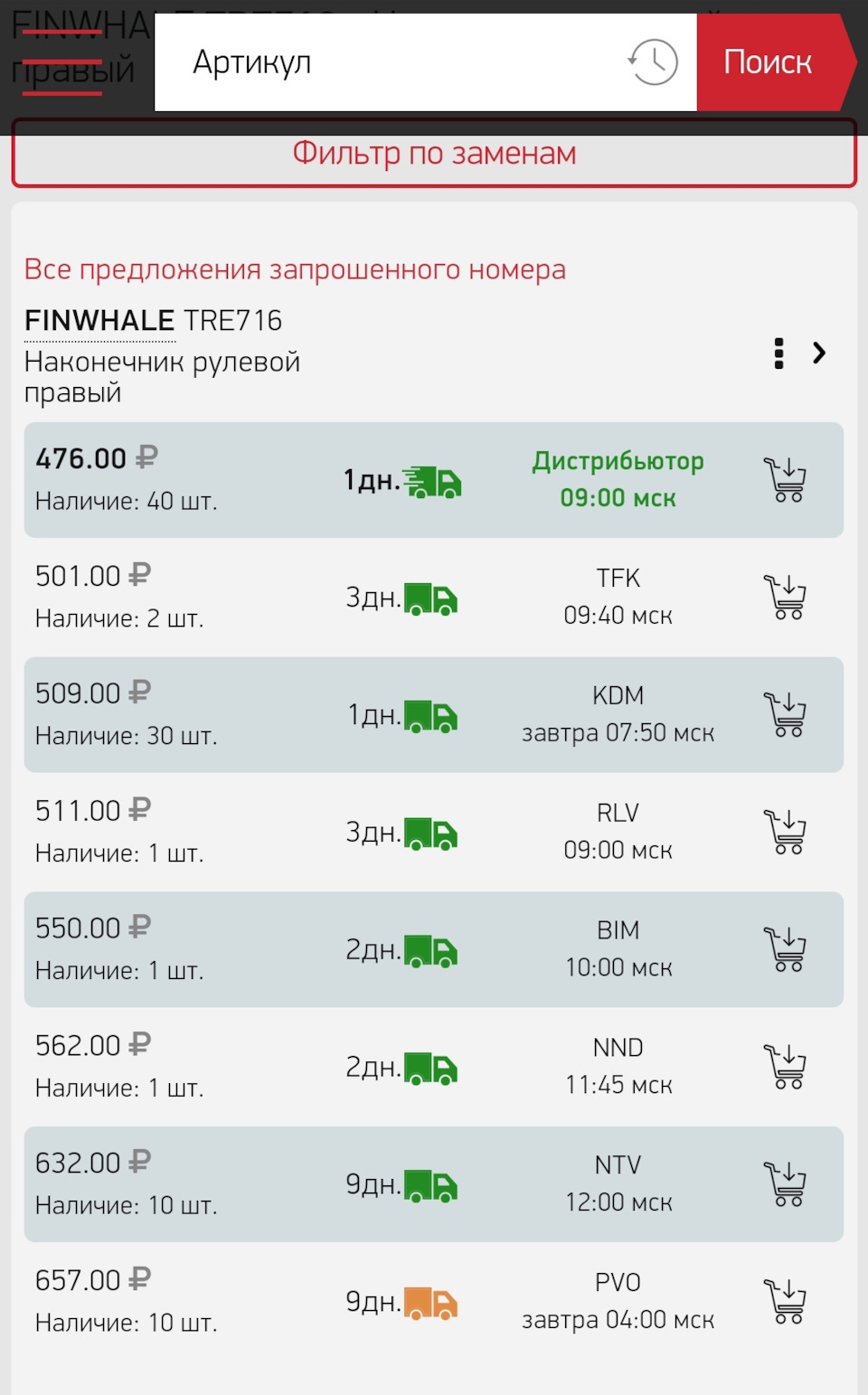Add the PVO 657.00 ₽ offer to cart
This screenshot has width=868, height=1395.
point(785,1302)
